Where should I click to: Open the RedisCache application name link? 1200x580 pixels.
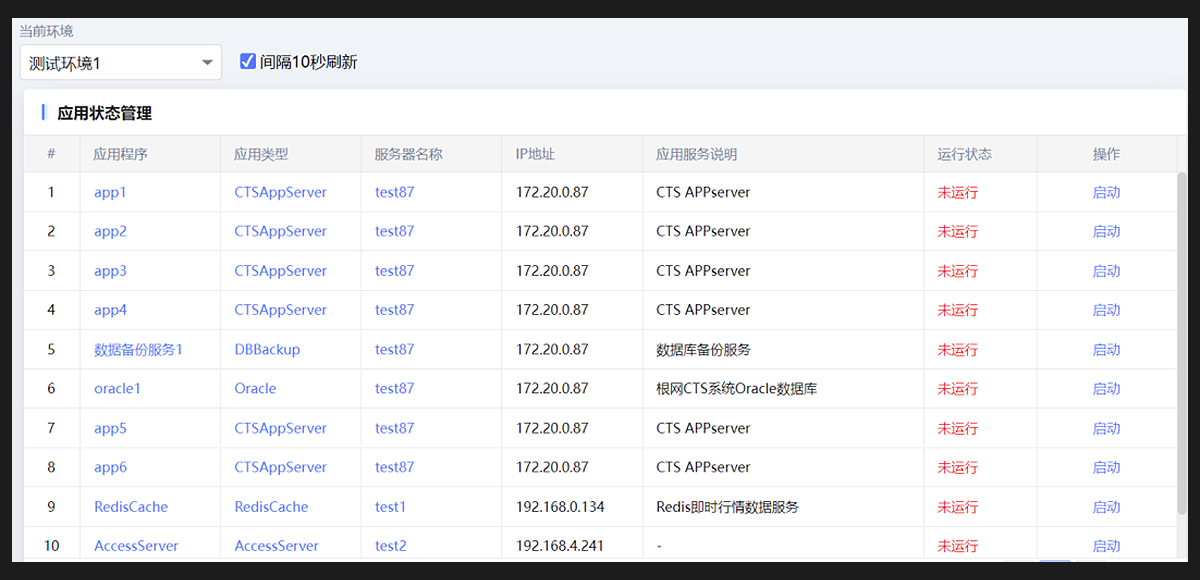pos(131,507)
